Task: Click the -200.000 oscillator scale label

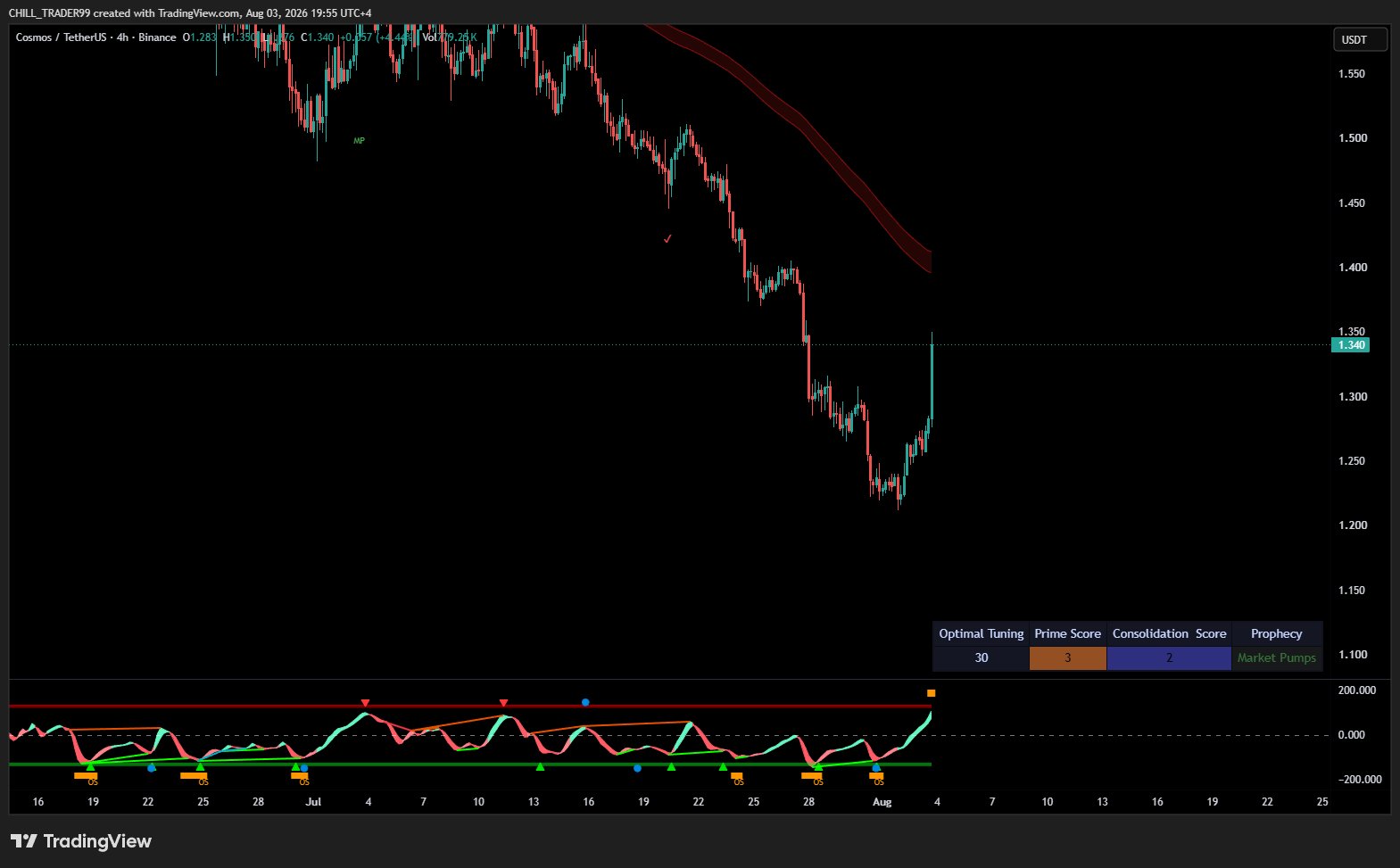Action: pyautogui.click(x=1359, y=780)
